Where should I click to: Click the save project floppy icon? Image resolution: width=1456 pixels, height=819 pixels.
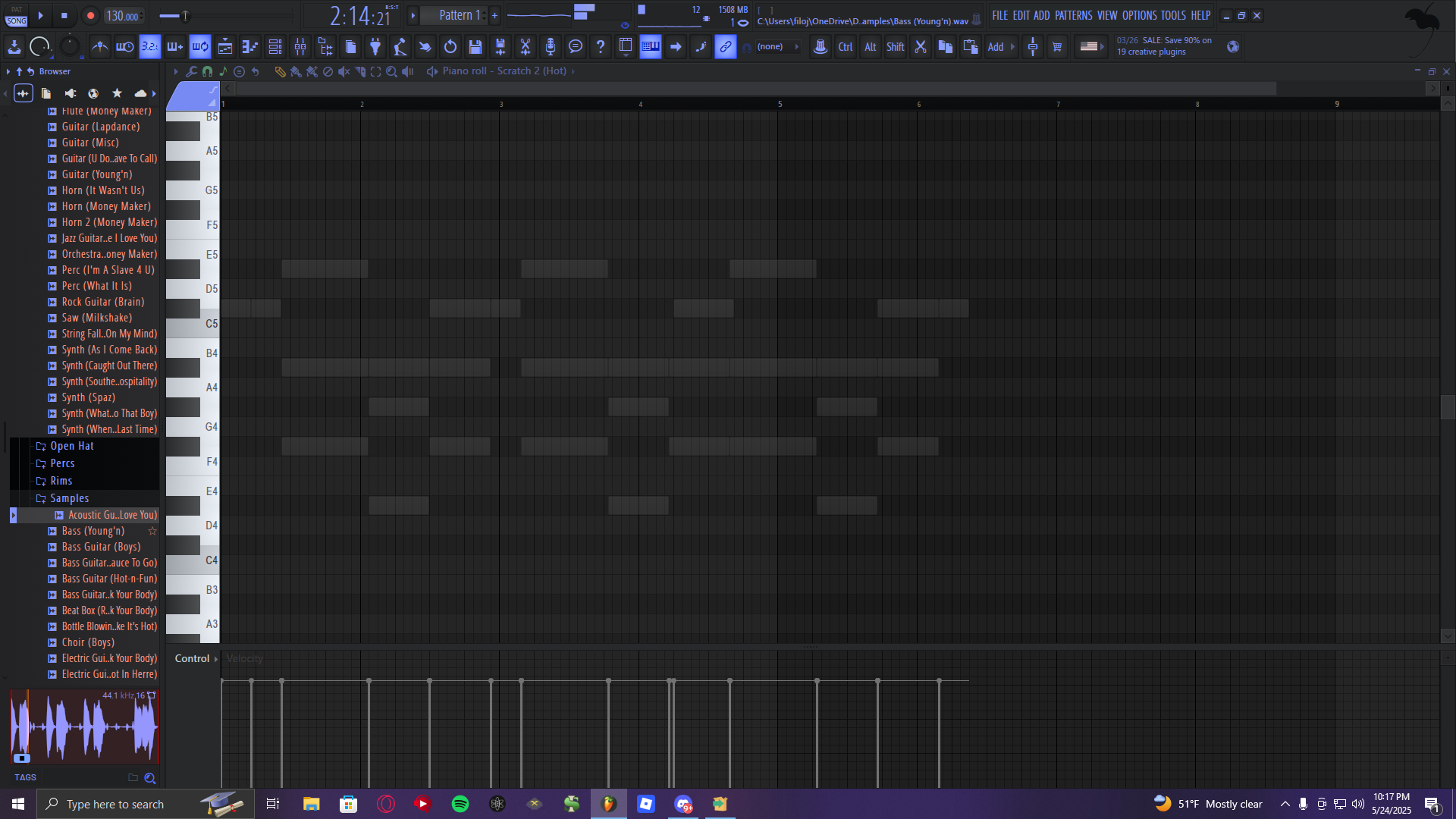(x=475, y=47)
